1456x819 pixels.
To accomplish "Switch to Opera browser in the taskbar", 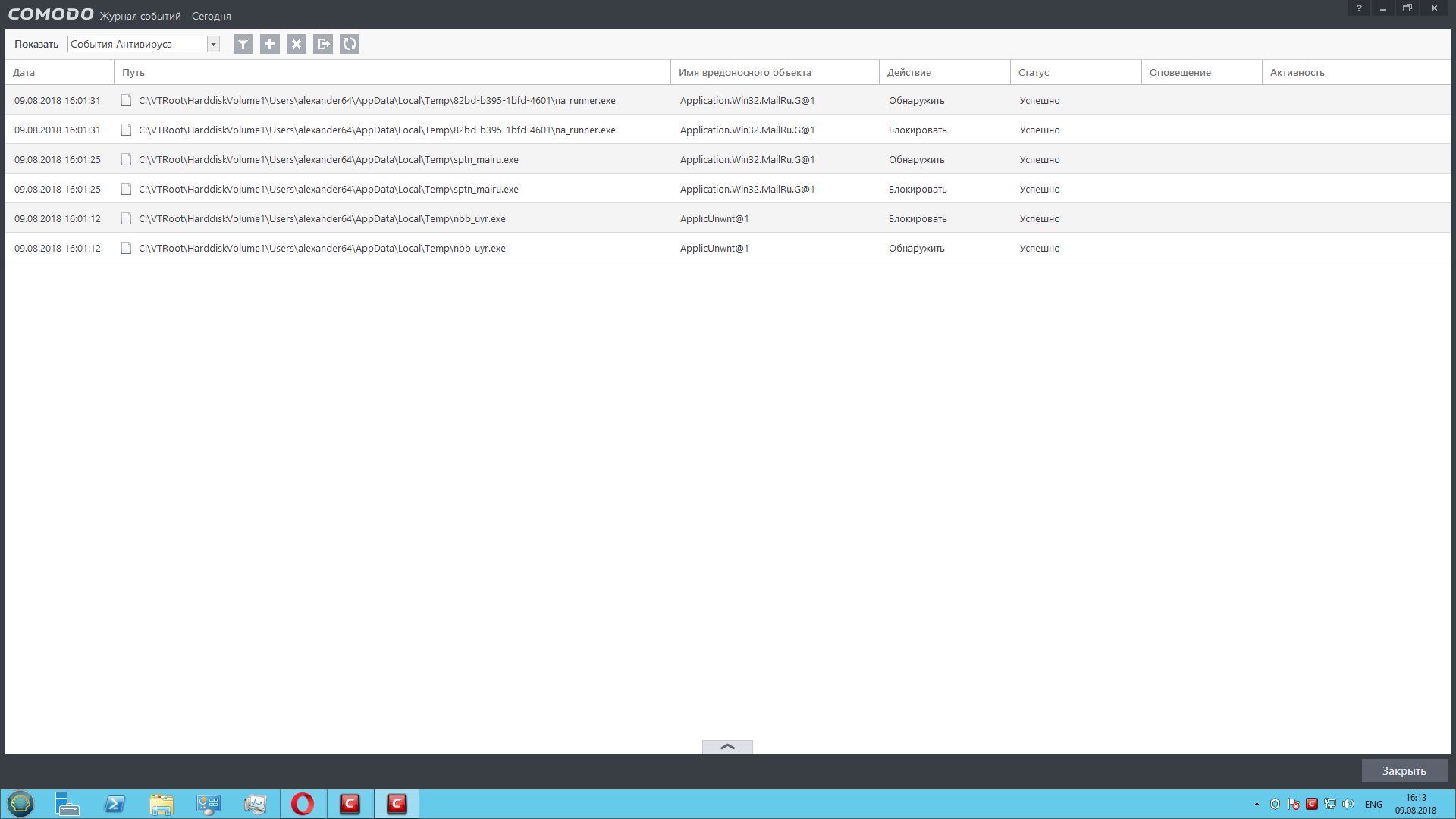I will point(303,804).
